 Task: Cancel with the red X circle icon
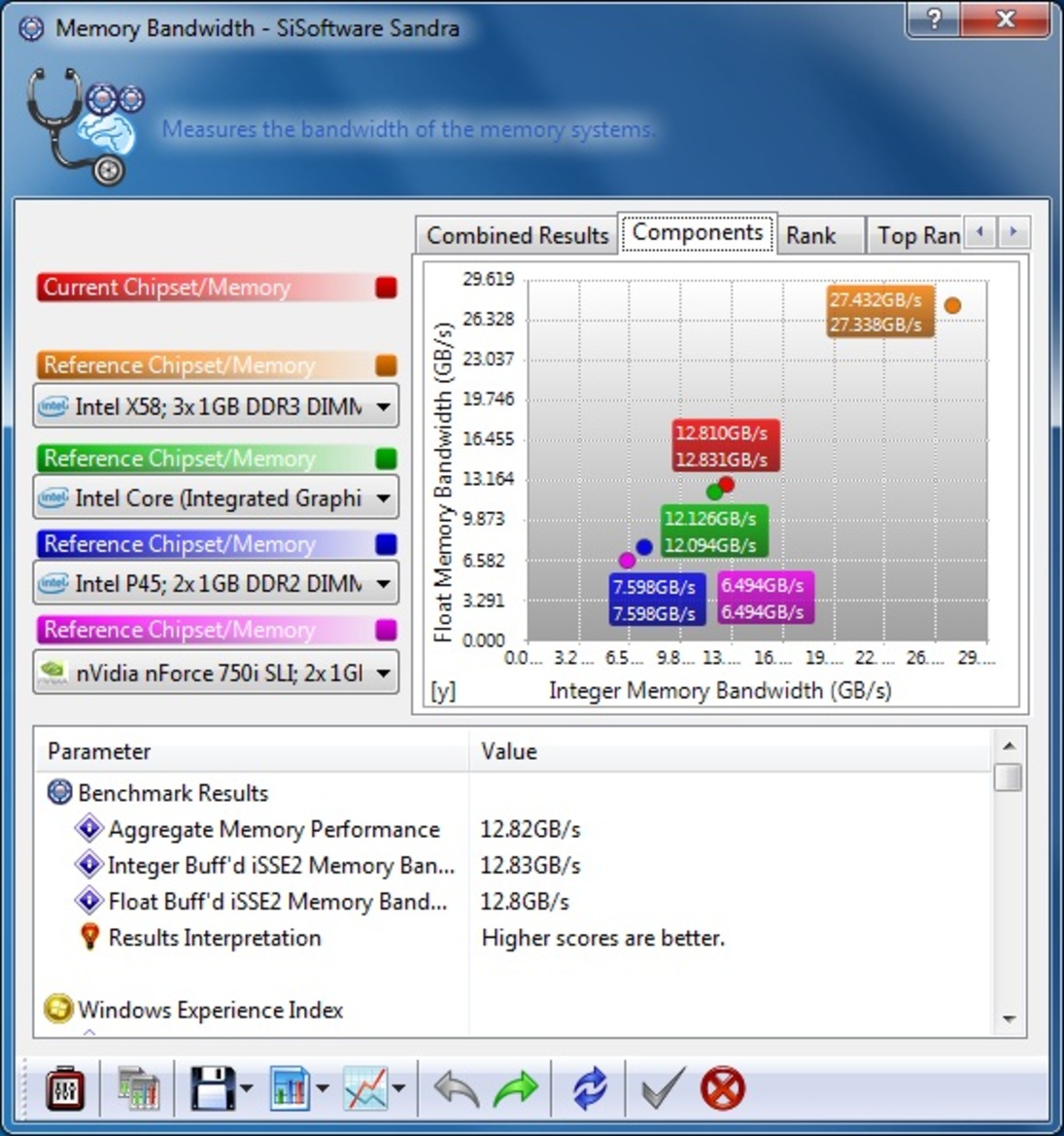(x=722, y=1088)
